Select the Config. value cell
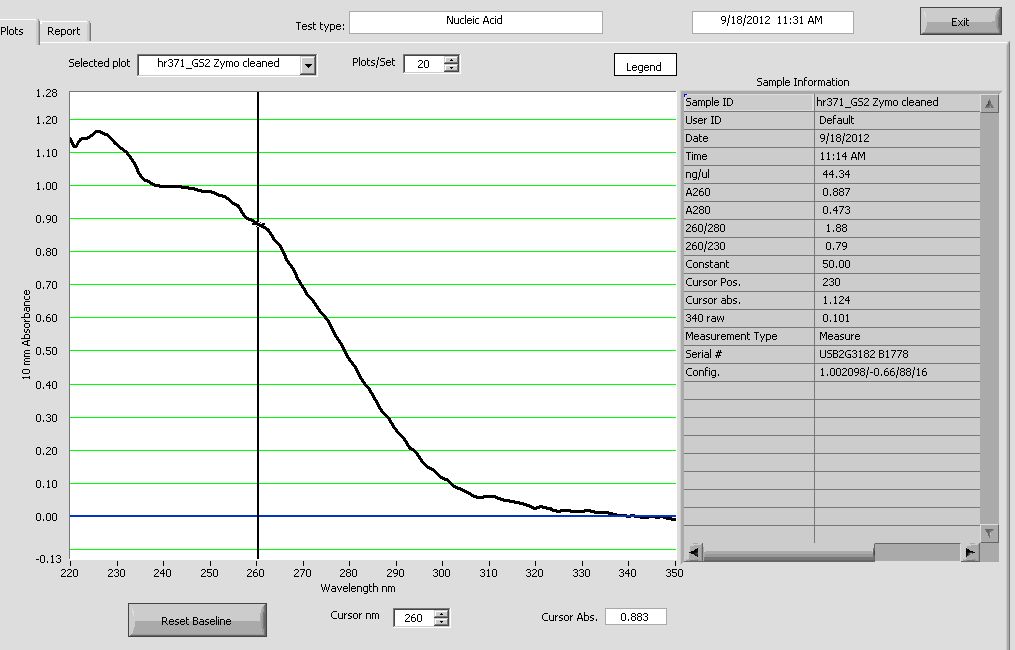 coord(897,372)
